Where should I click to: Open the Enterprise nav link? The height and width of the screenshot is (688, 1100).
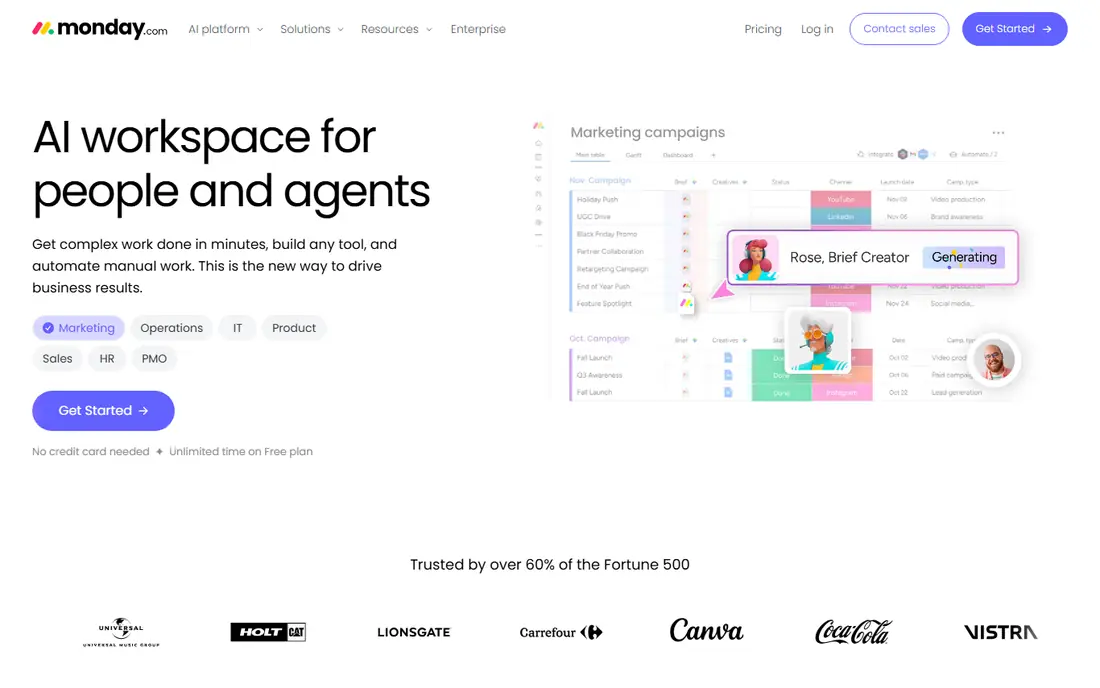click(x=478, y=29)
